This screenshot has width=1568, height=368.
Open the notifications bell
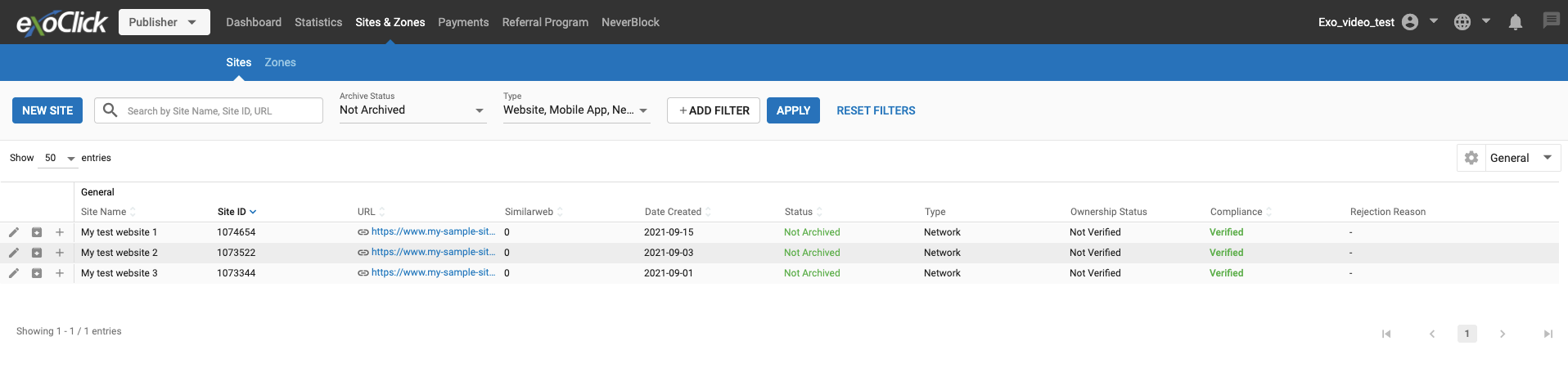point(1515,22)
